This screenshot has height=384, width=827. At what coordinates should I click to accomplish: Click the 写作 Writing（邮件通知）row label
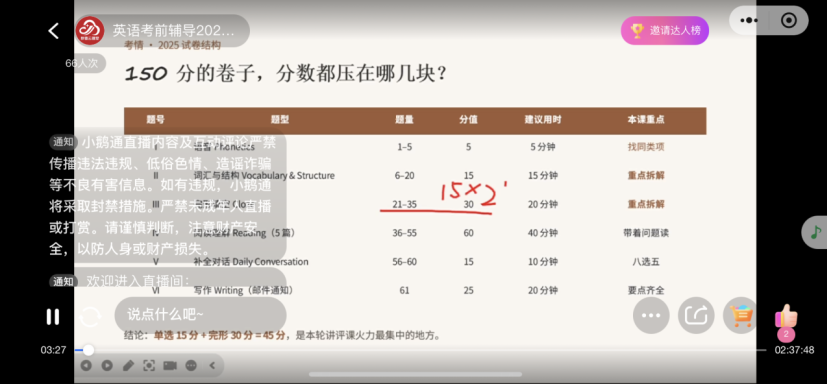click(x=243, y=290)
